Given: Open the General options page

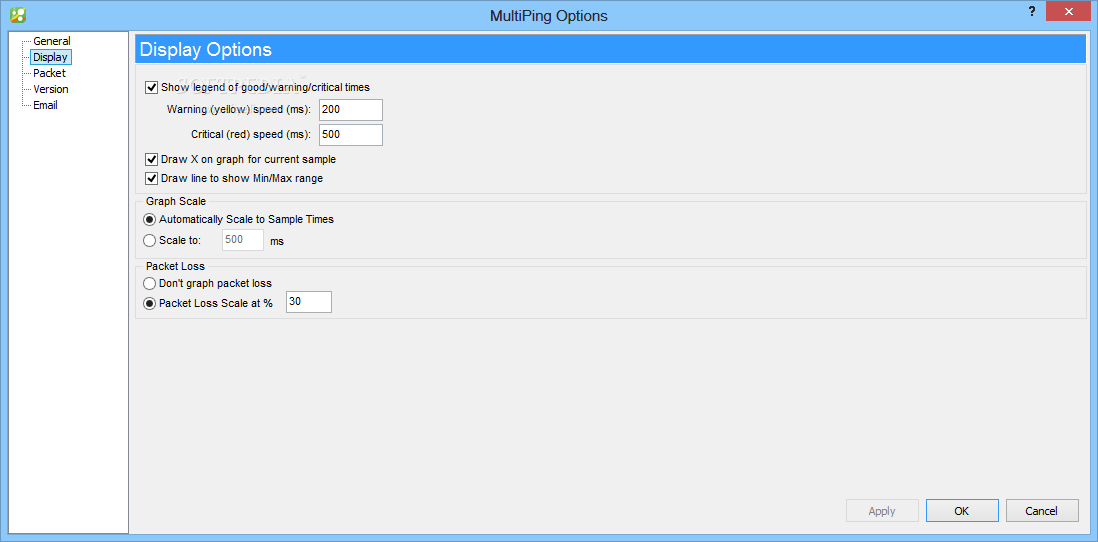Looking at the screenshot, I should [52, 41].
